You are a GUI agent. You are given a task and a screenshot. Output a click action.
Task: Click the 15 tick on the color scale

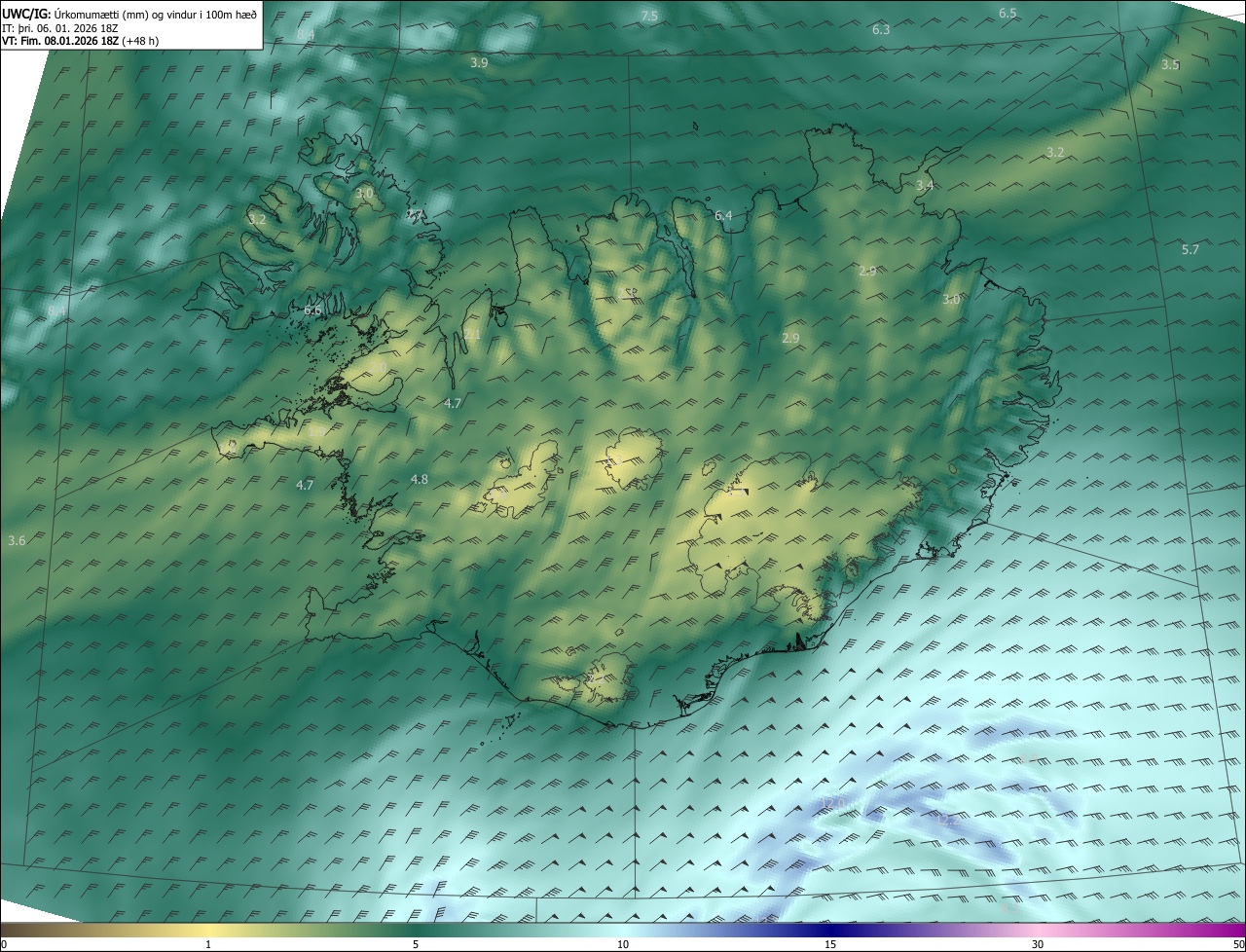pyautogui.click(x=830, y=944)
